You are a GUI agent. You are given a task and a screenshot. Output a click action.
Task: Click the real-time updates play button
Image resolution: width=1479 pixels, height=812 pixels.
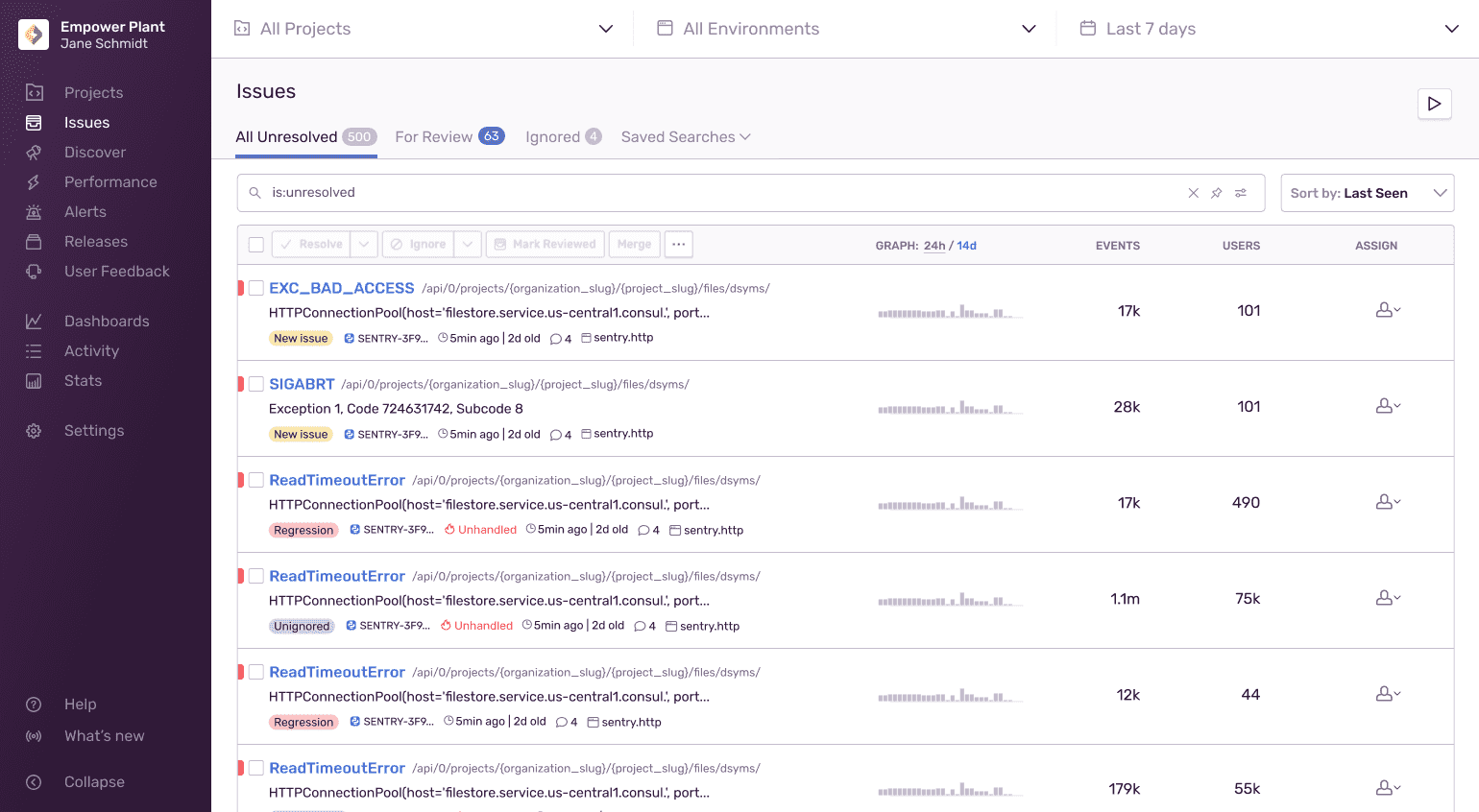tap(1434, 104)
